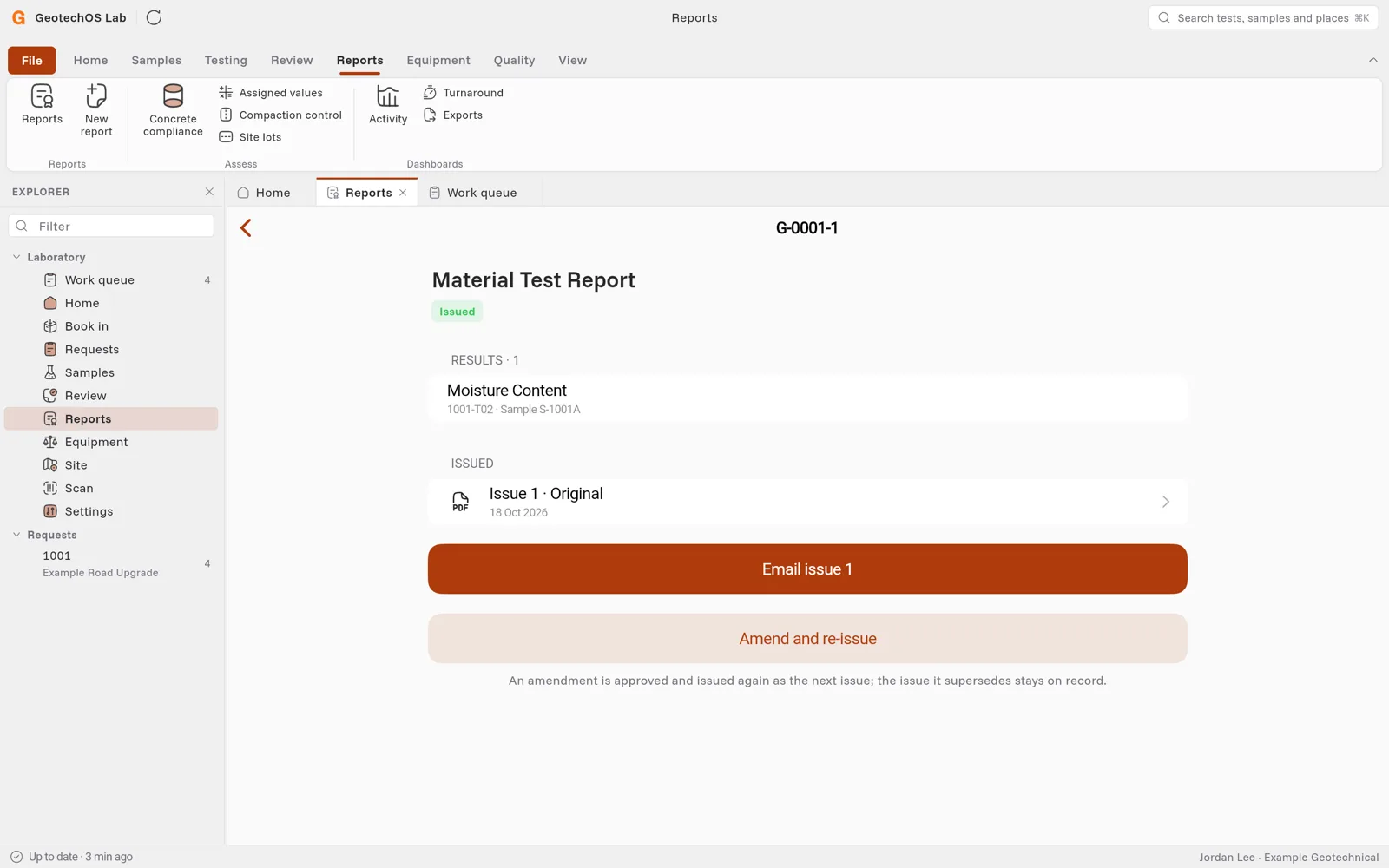
Task: Click the global search box
Action: [1263, 17]
